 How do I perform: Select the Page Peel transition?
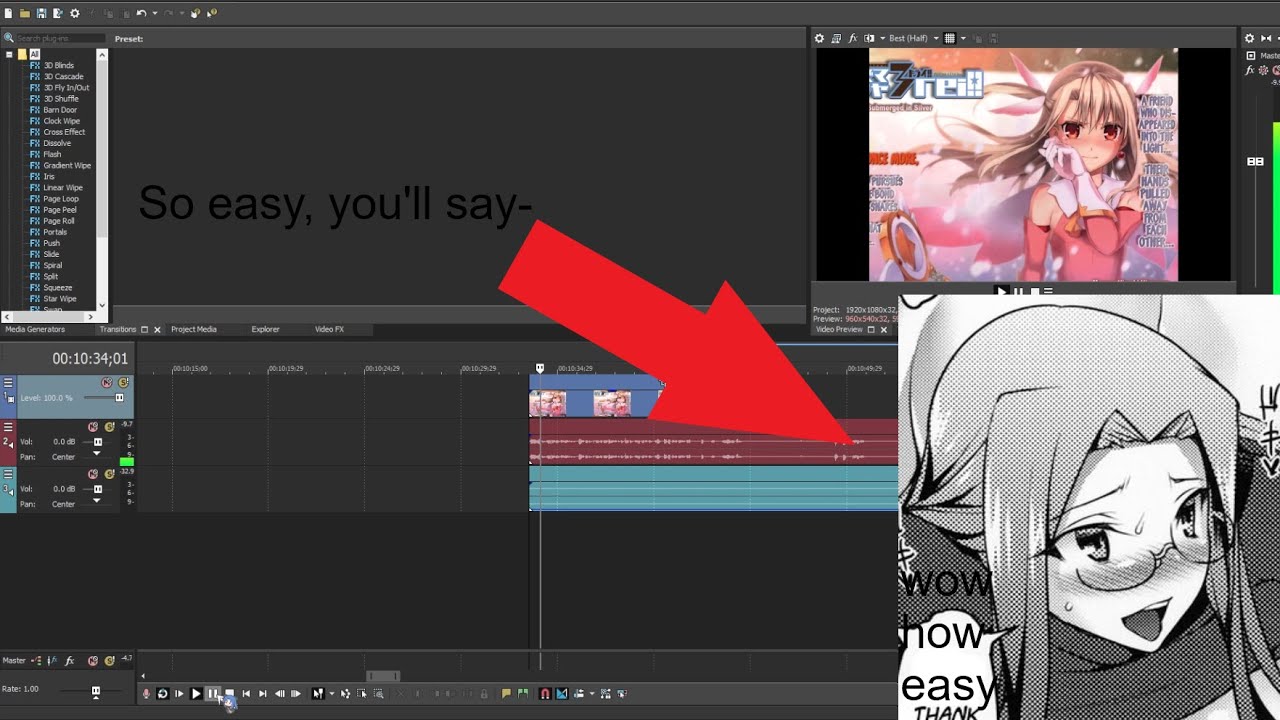(x=60, y=210)
